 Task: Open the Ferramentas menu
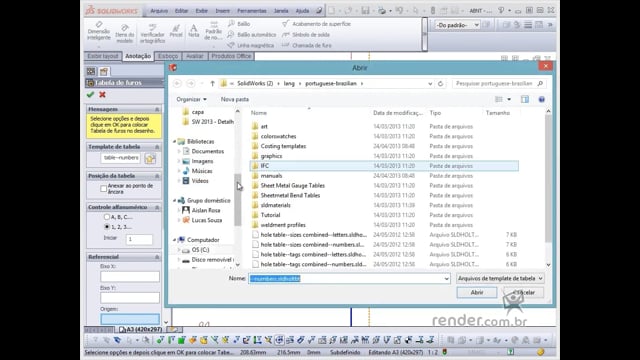(251, 11)
